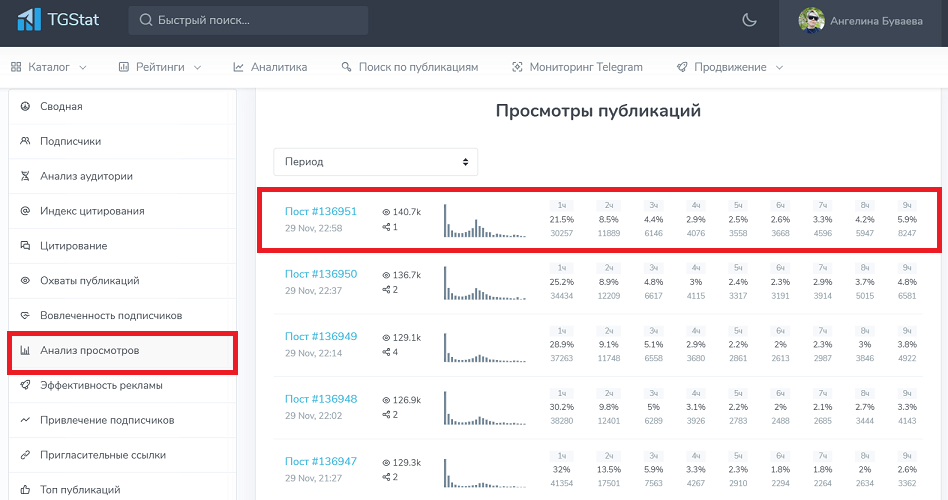Open the Аналитика menu item
948x500 pixels.
click(270, 67)
